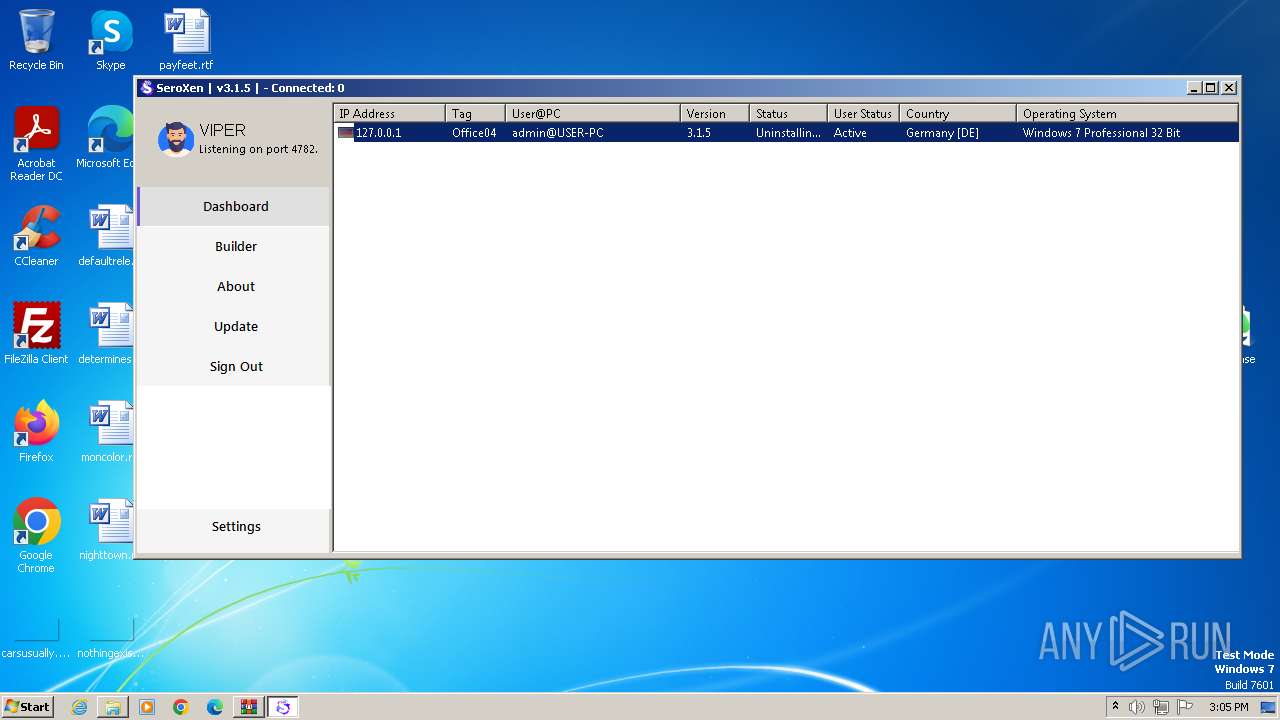Image resolution: width=1280 pixels, height=720 pixels.
Task: Select the 127.0.0.1 client row
Action: (x=786, y=132)
